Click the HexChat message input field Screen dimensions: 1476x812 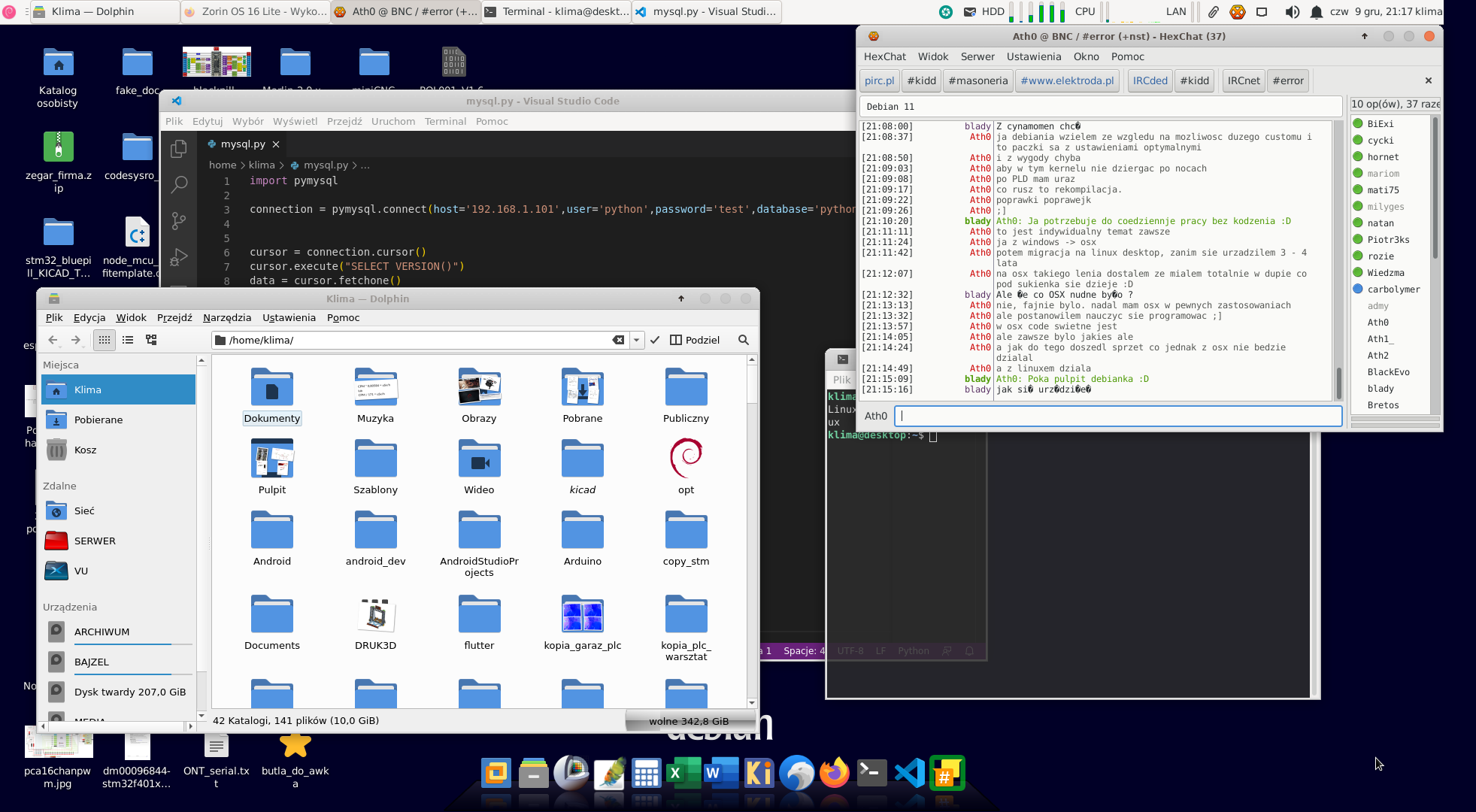[1118, 416]
